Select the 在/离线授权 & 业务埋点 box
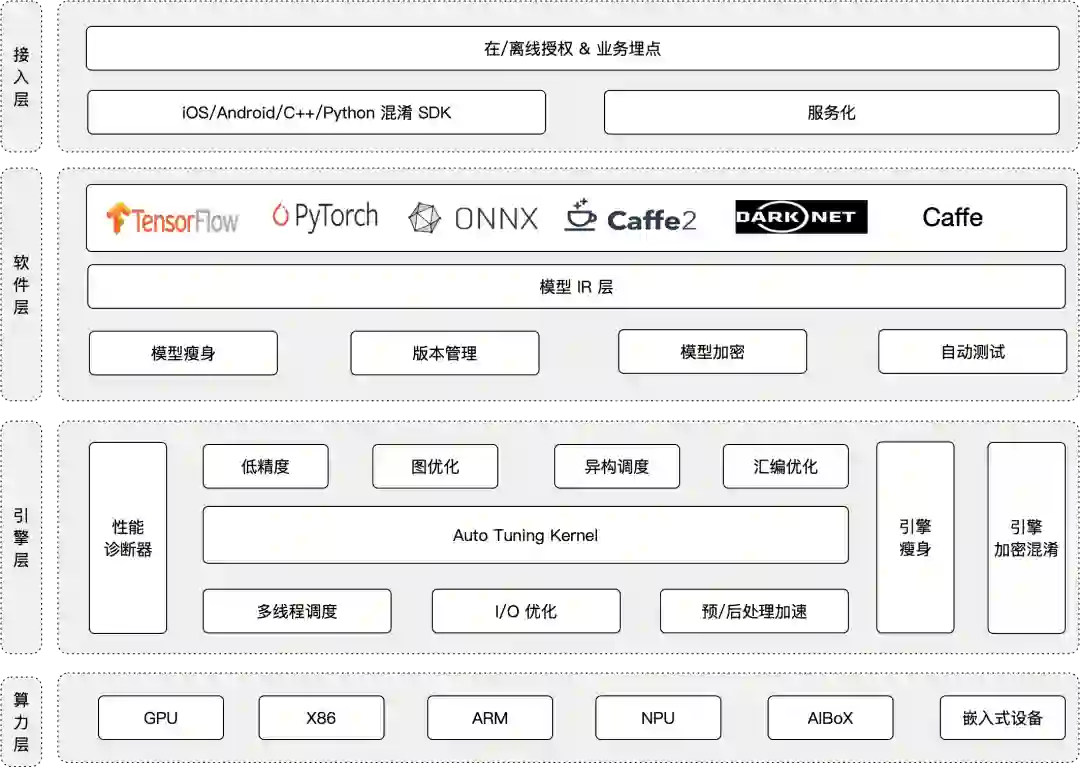This screenshot has width=1080, height=767. 572,48
